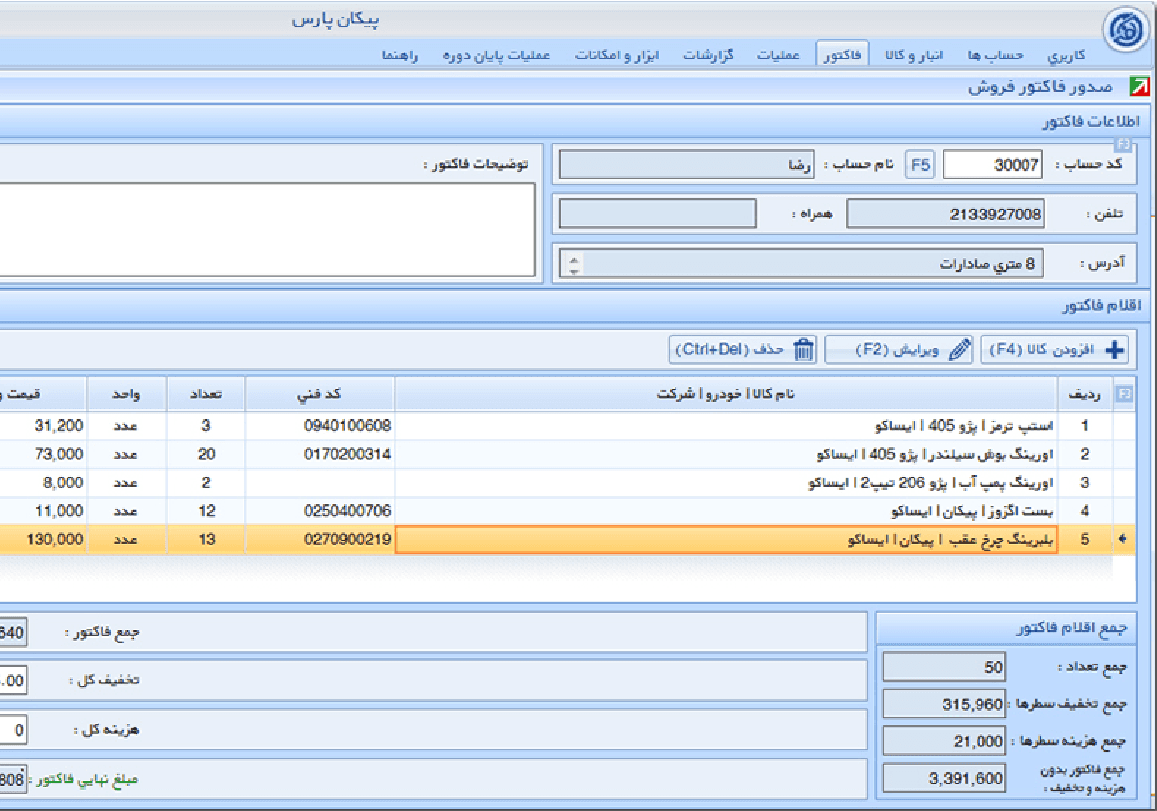Click the نام کالا | خودرو | شرکت column header
1157x811 pixels.
click(x=726, y=394)
